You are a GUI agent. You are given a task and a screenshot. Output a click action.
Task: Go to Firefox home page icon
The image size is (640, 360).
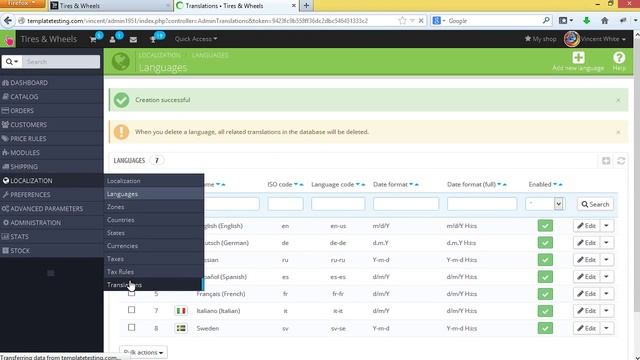point(604,20)
